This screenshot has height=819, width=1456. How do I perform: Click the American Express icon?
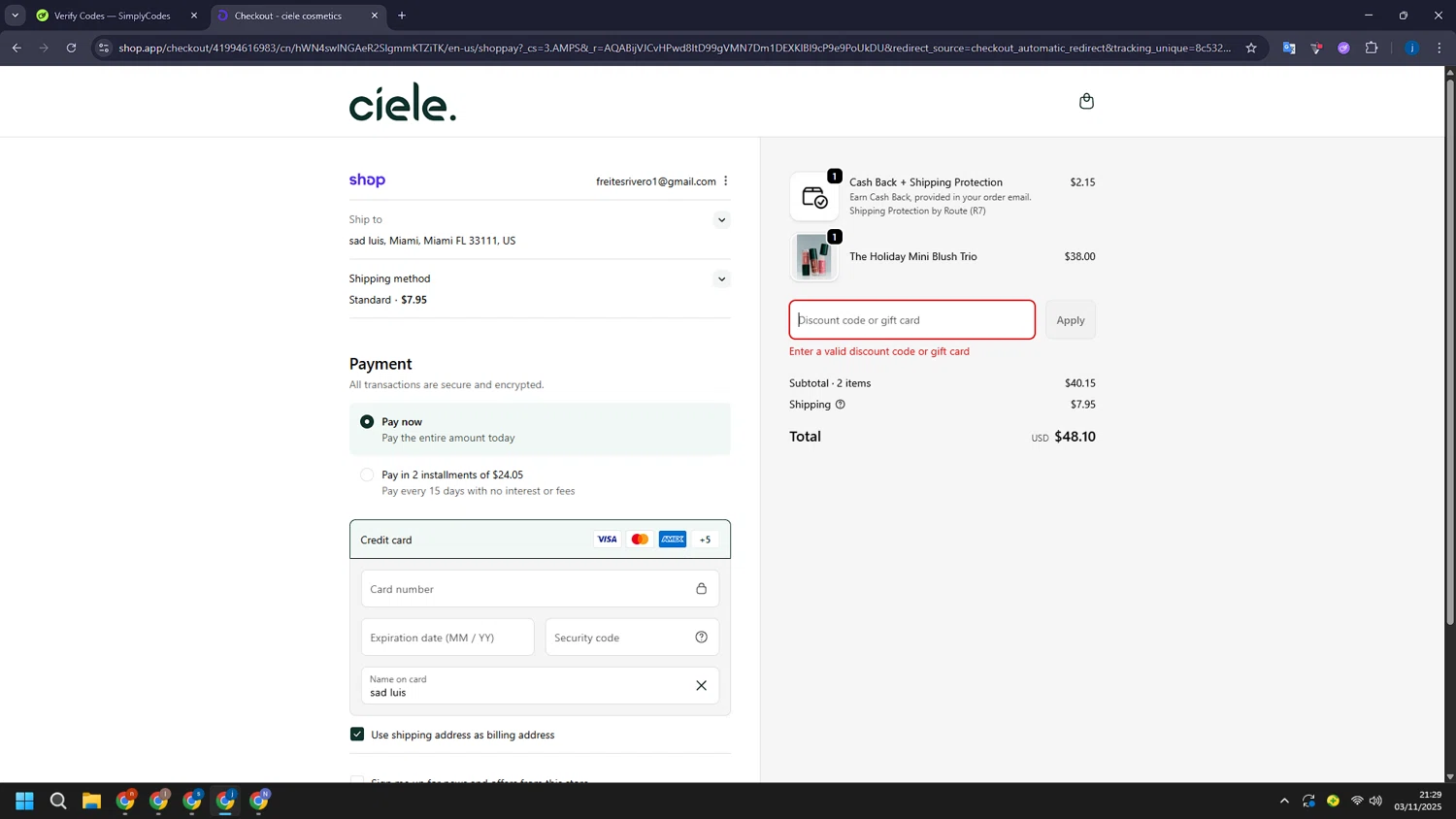click(673, 540)
